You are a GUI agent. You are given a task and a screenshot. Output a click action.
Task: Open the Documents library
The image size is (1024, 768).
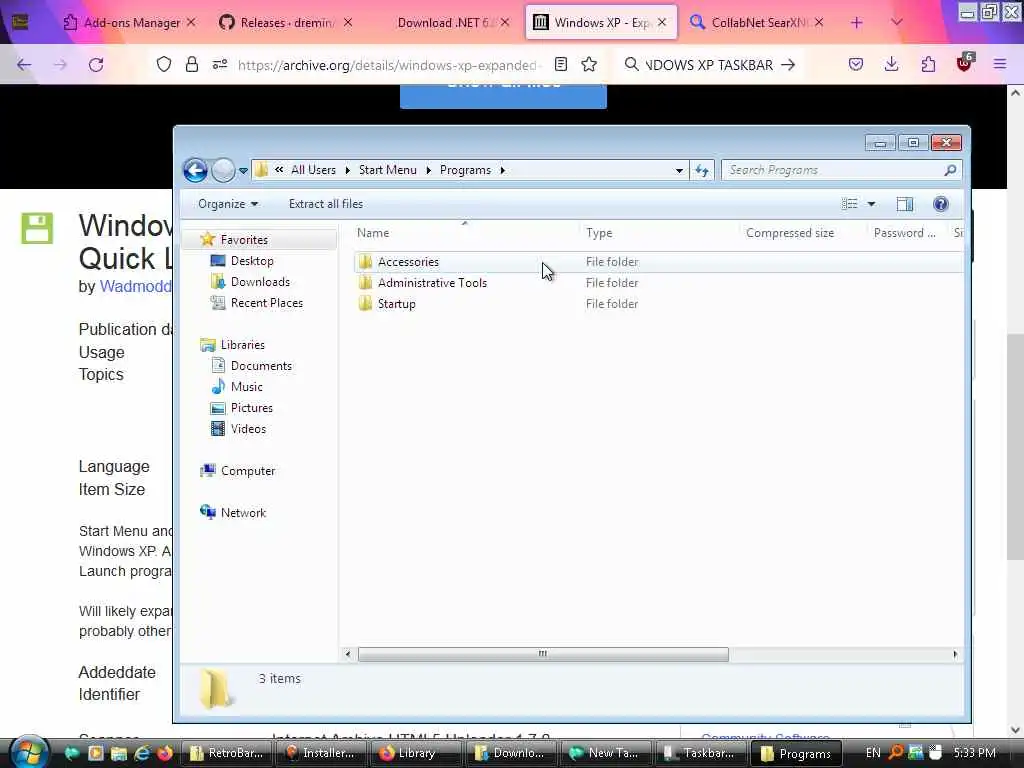tap(261, 366)
